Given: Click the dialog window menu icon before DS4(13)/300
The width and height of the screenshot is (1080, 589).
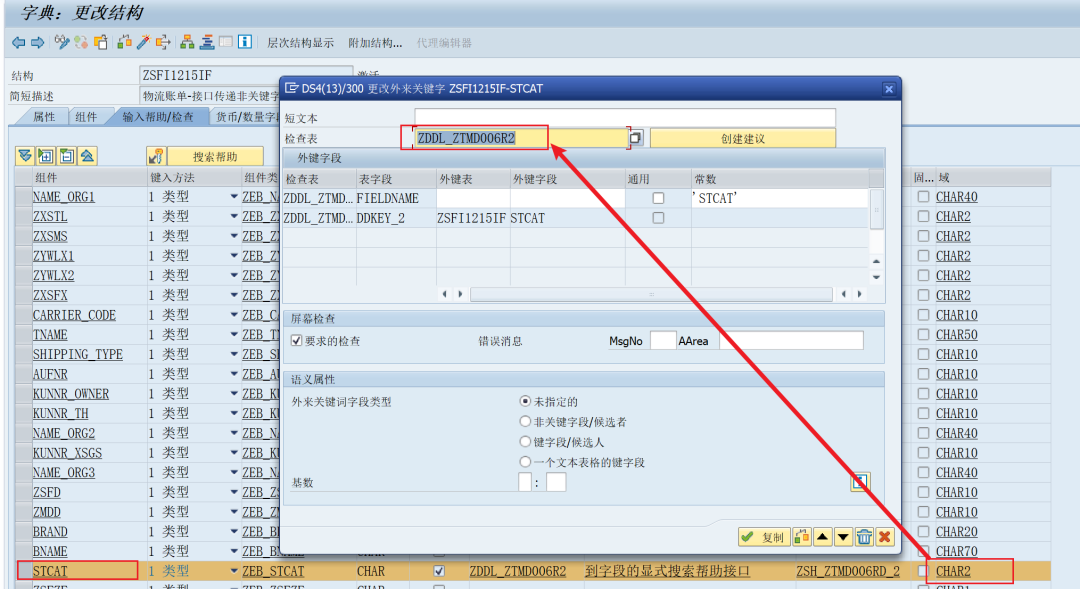Looking at the screenshot, I should [292, 88].
